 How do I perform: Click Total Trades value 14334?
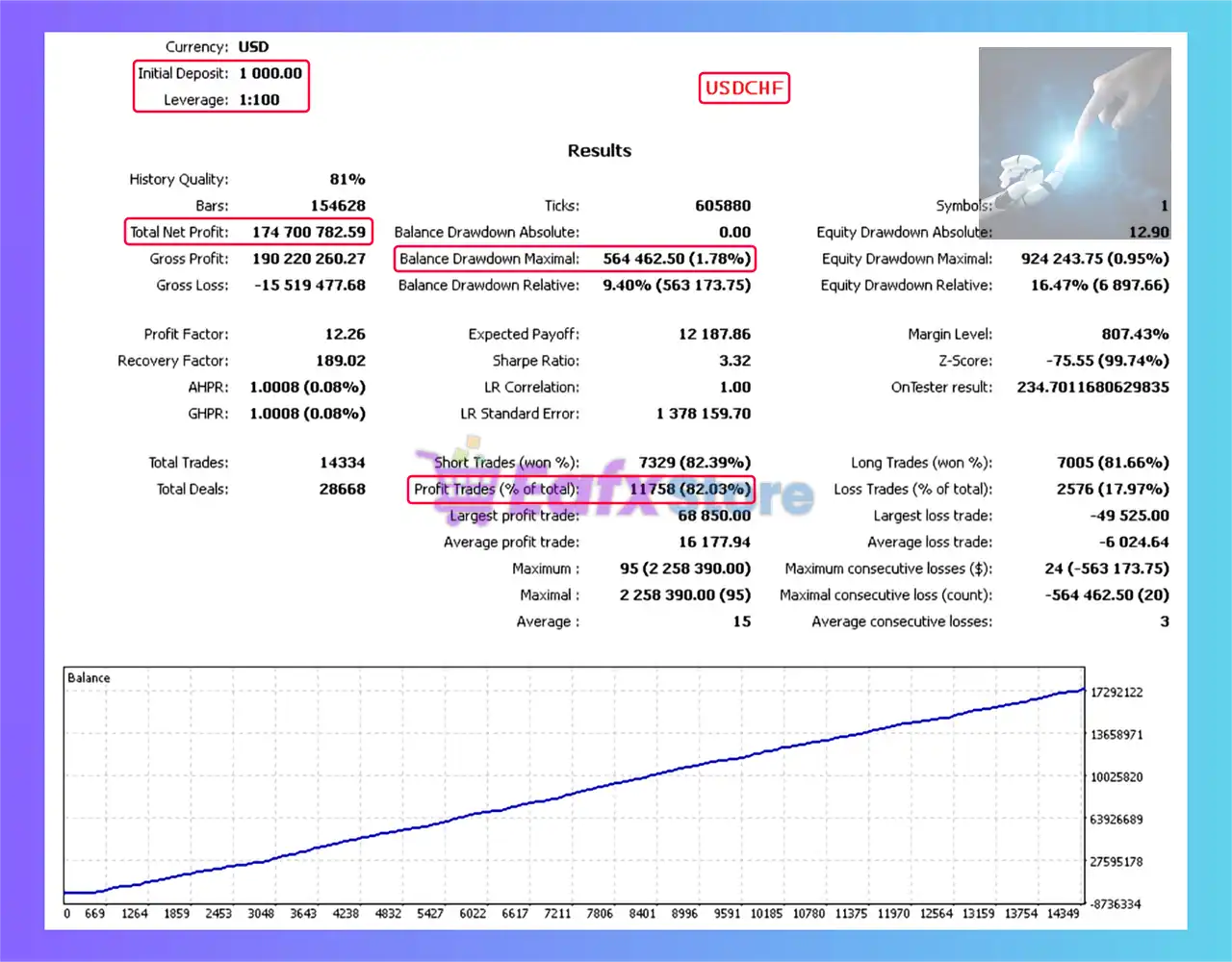(343, 462)
